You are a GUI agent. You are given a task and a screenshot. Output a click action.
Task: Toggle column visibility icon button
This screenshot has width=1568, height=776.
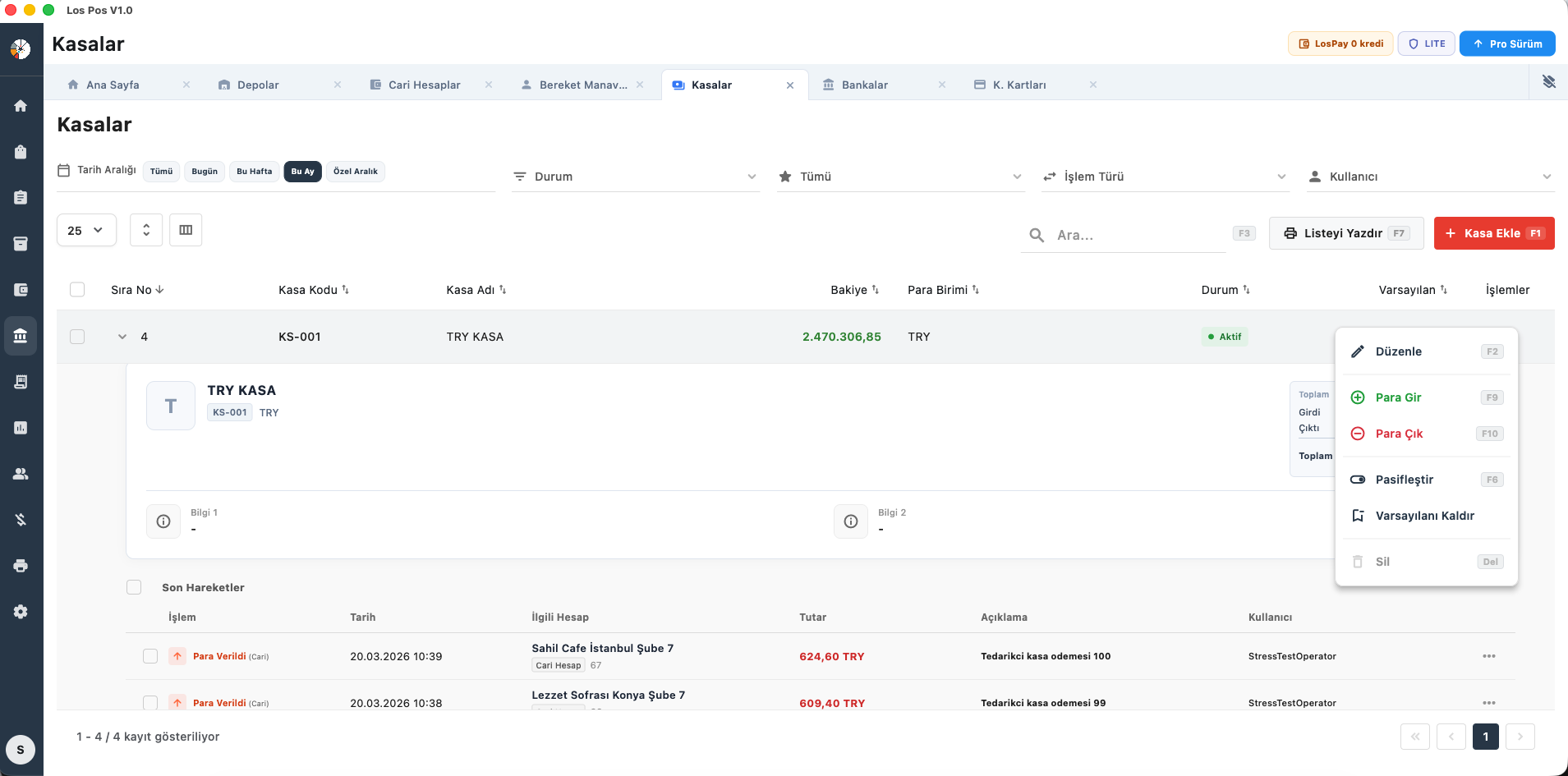pos(186,230)
